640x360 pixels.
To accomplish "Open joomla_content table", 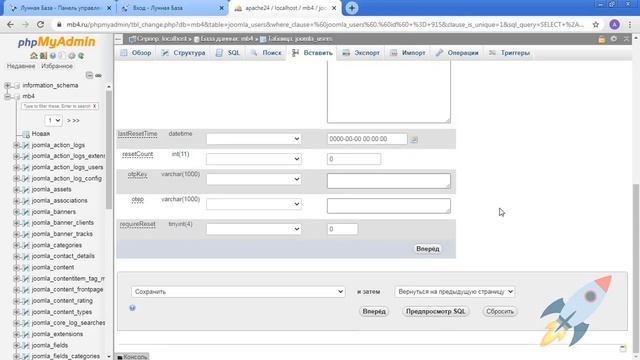I will point(53,267).
